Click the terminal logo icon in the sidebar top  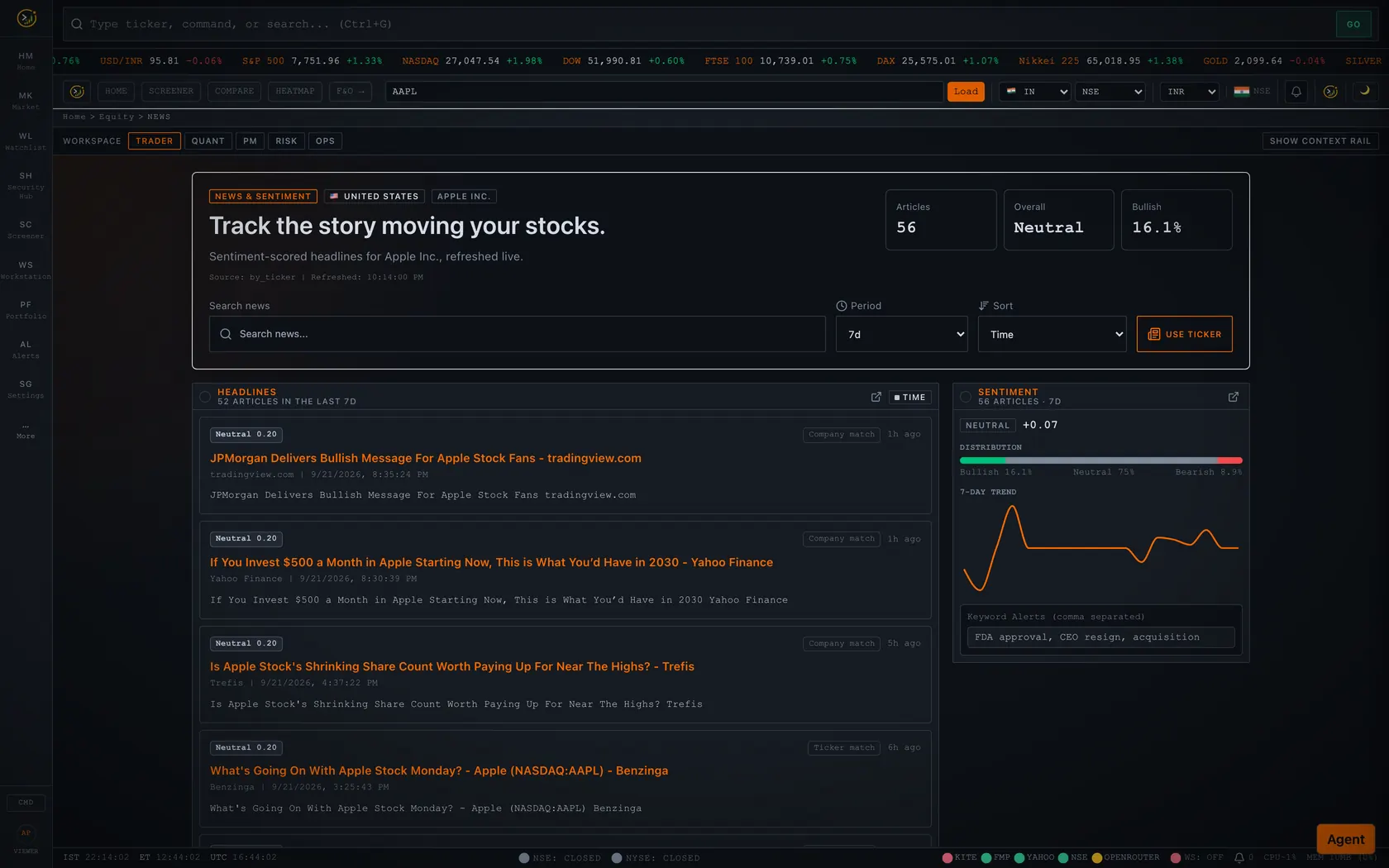click(26, 17)
